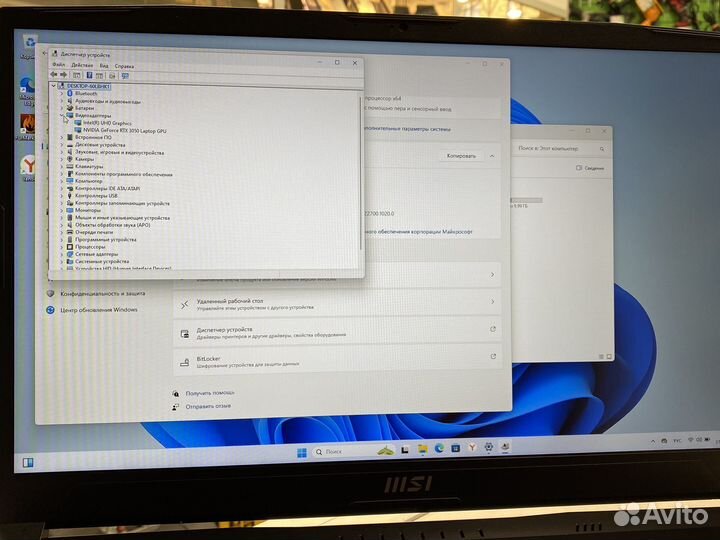
Task: Click the Bluetooth category icon
Action: pos(68,94)
